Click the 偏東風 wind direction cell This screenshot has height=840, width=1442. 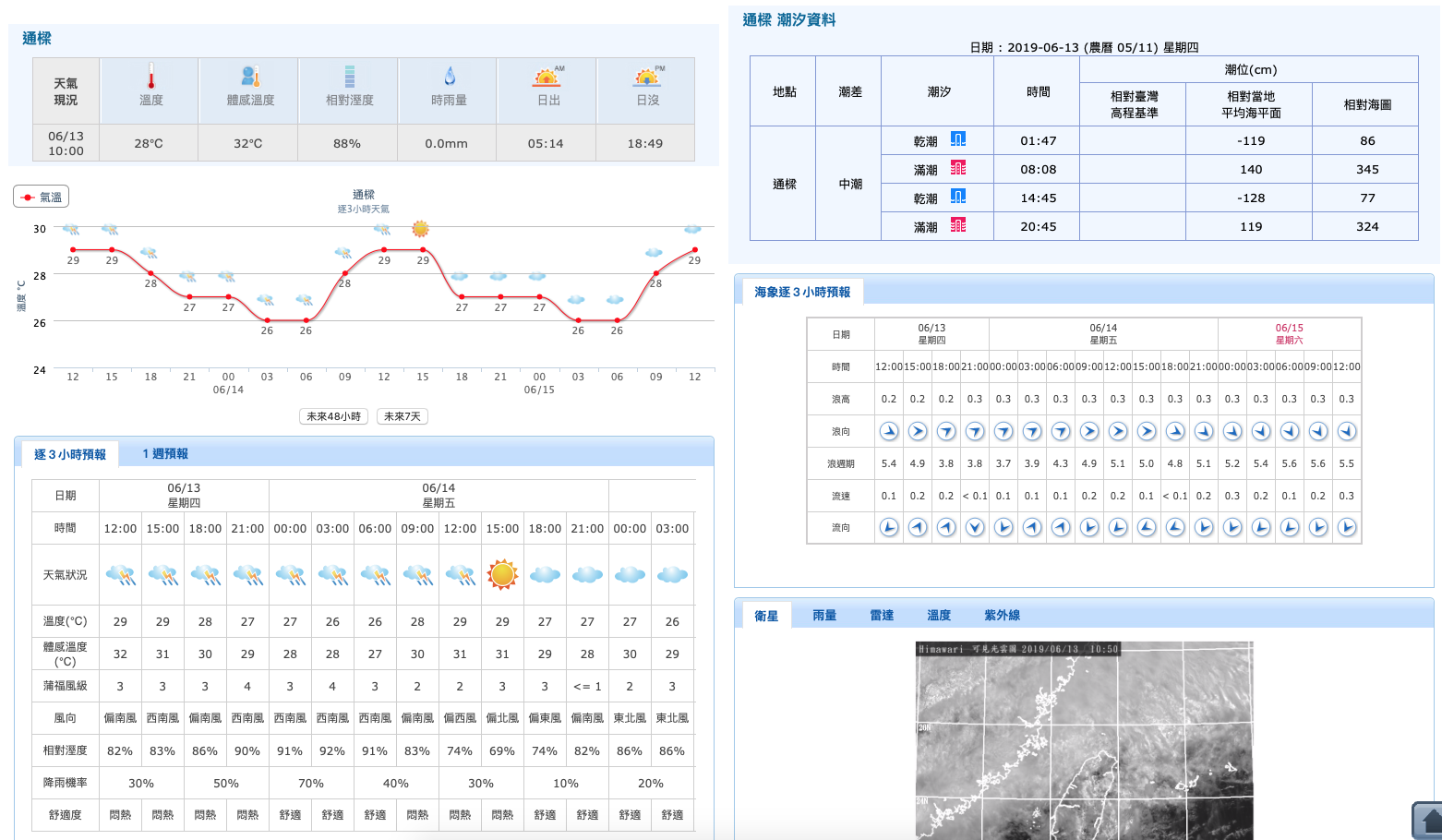(x=545, y=717)
